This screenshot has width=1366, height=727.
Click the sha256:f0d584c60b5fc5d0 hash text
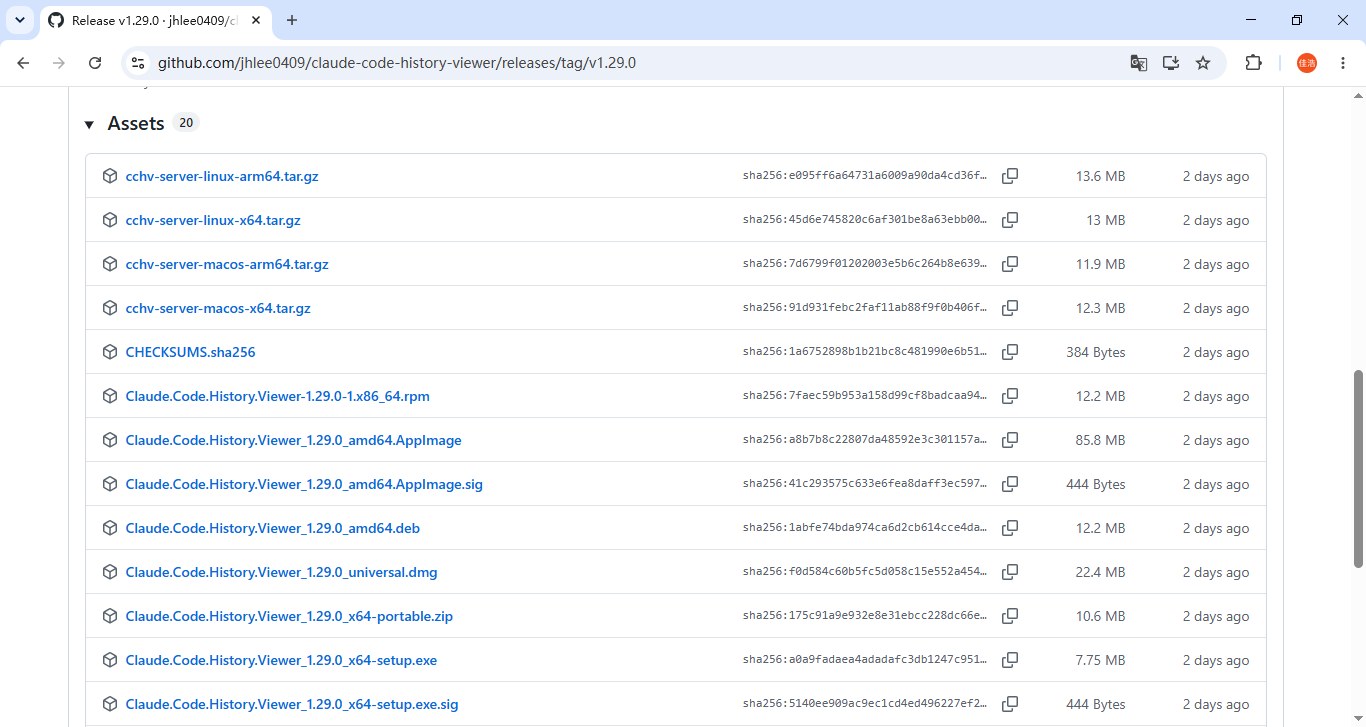[x=865, y=572]
